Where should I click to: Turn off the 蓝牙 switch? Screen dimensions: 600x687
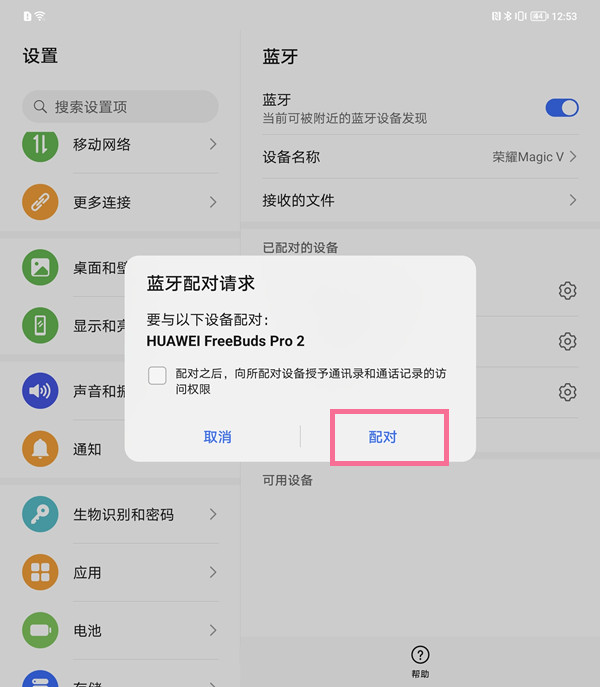pyautogui.click(x=562, y=108)
